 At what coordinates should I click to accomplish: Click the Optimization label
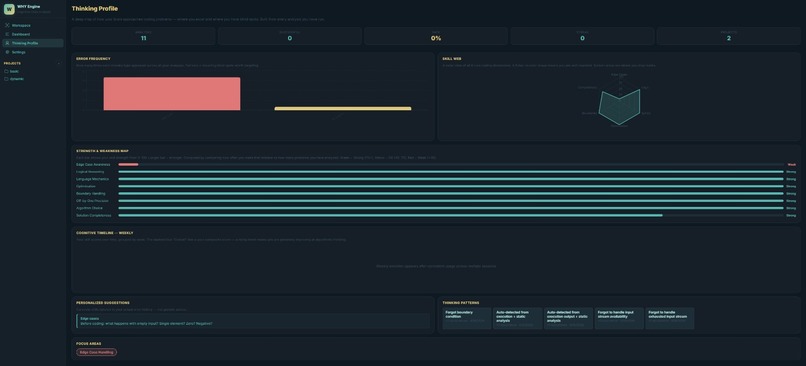pos(85,186)
